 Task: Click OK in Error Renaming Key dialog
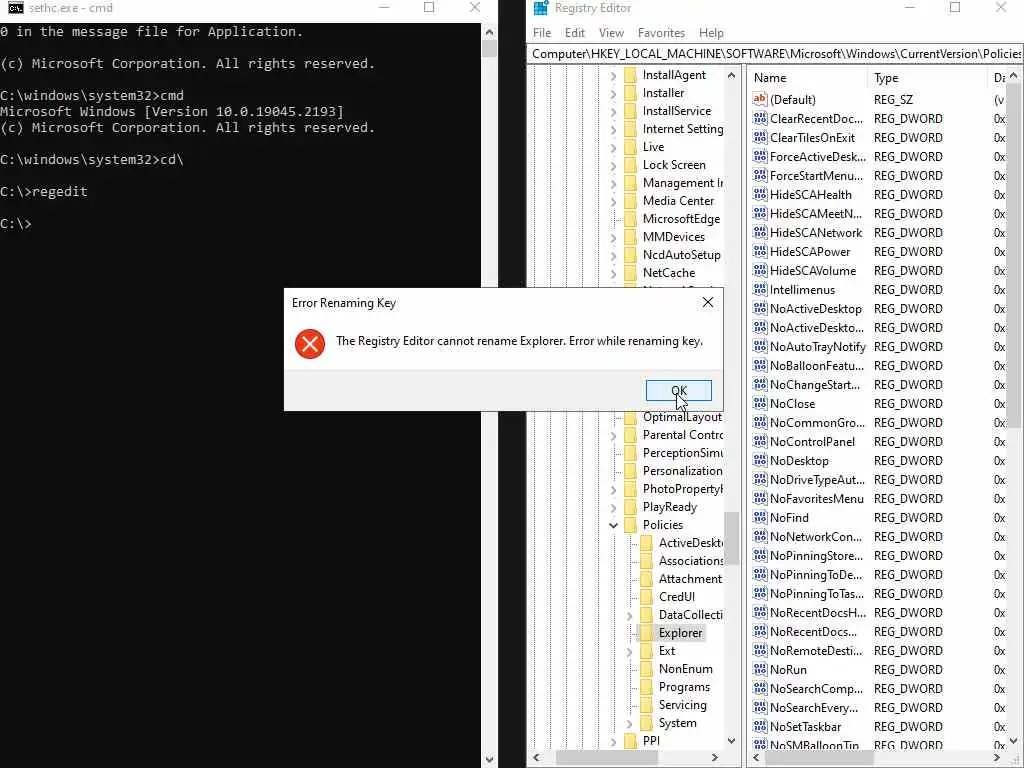(679, 391)
